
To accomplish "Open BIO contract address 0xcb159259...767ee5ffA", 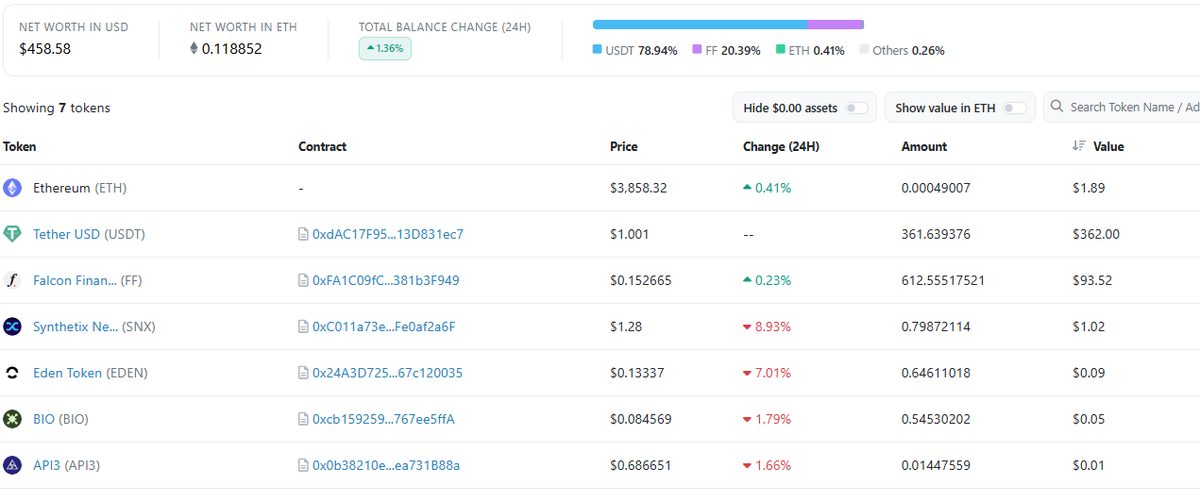I will click(x=384, y=419).
